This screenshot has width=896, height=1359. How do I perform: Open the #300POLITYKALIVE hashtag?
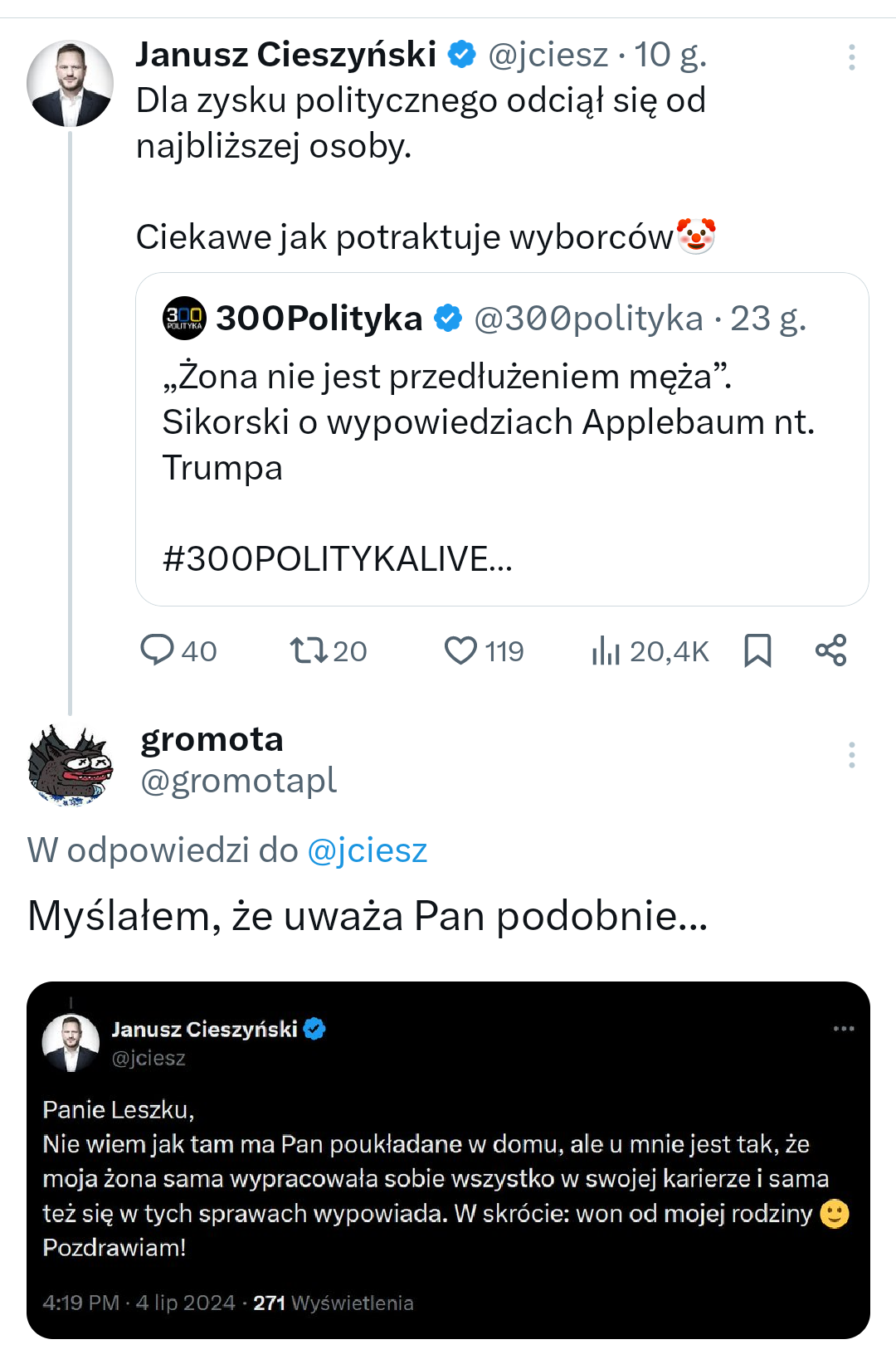click(337, 559)
